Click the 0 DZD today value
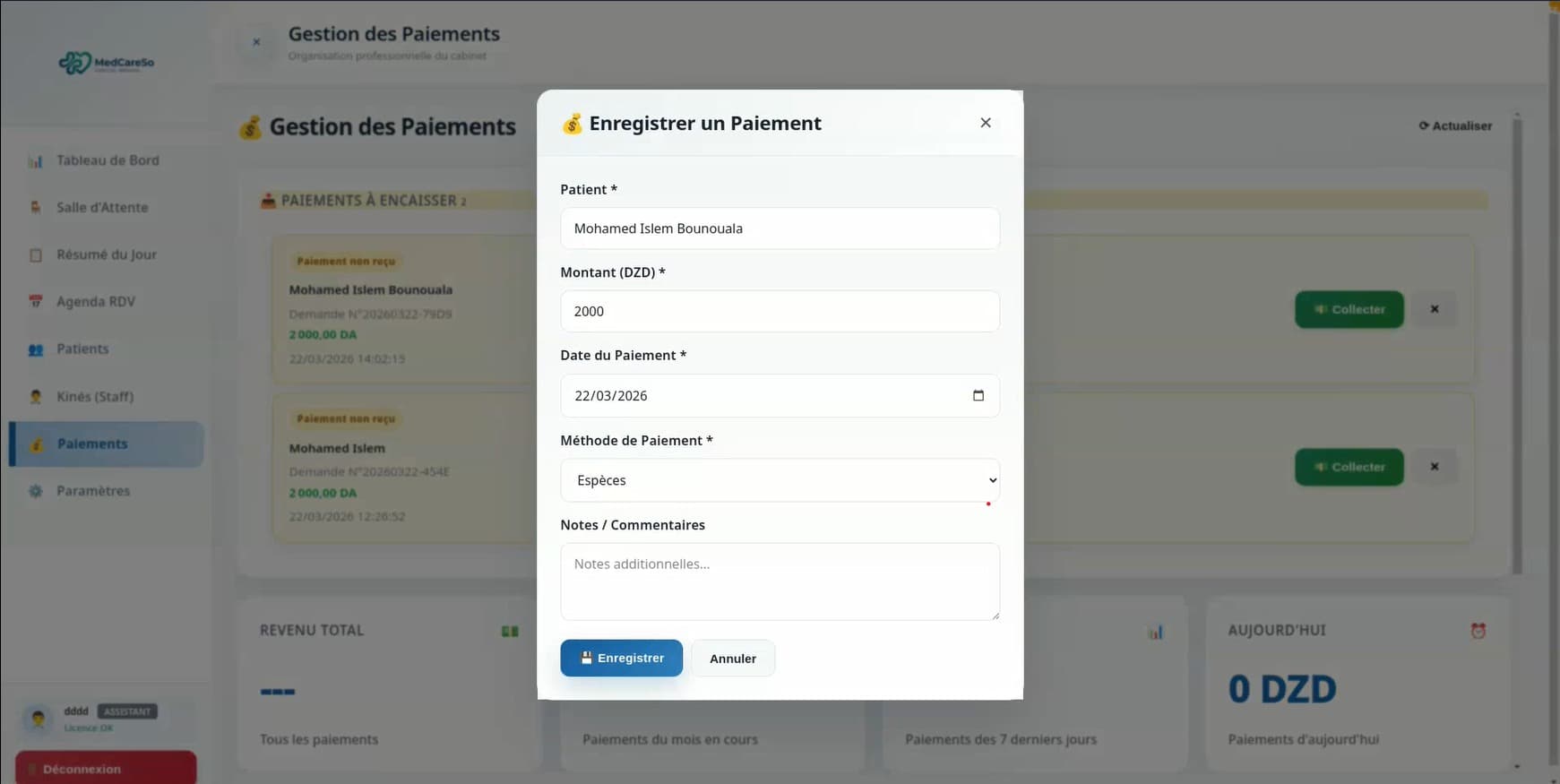Image resolution: width=1560 pixels, height=784 pixels. [x=1282, y=689]
